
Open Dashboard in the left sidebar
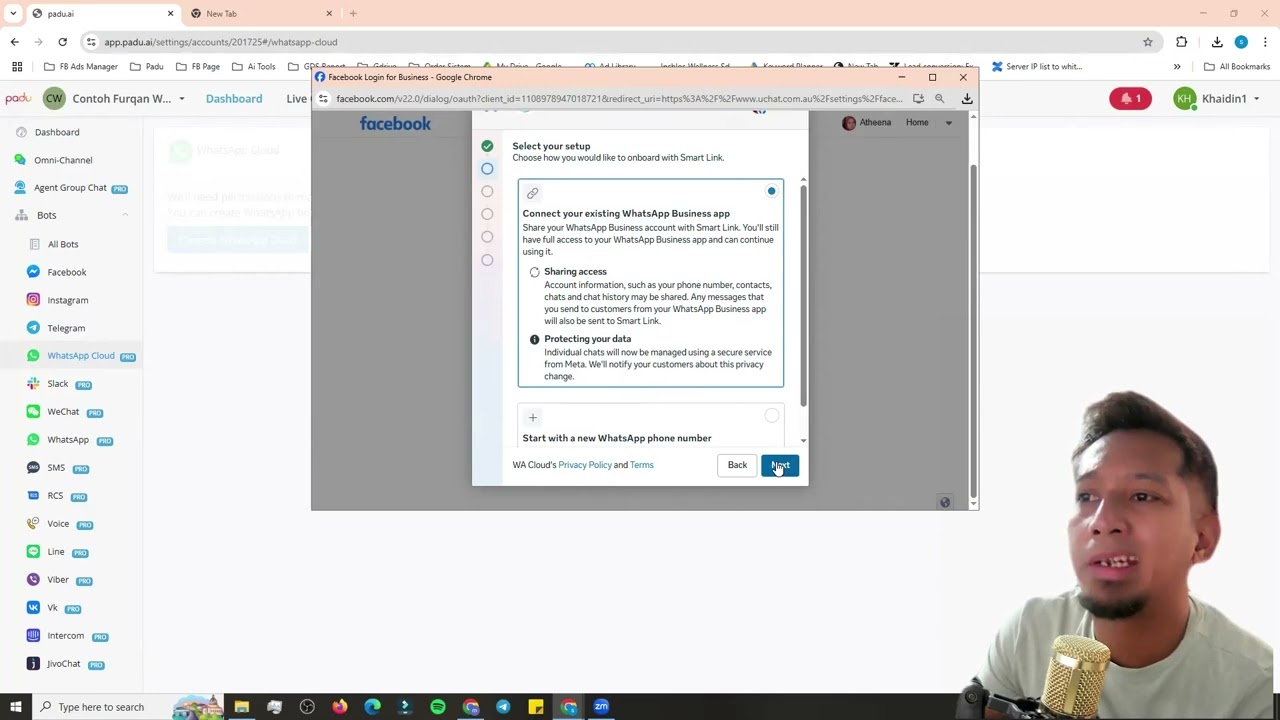[x=57, y=132]
